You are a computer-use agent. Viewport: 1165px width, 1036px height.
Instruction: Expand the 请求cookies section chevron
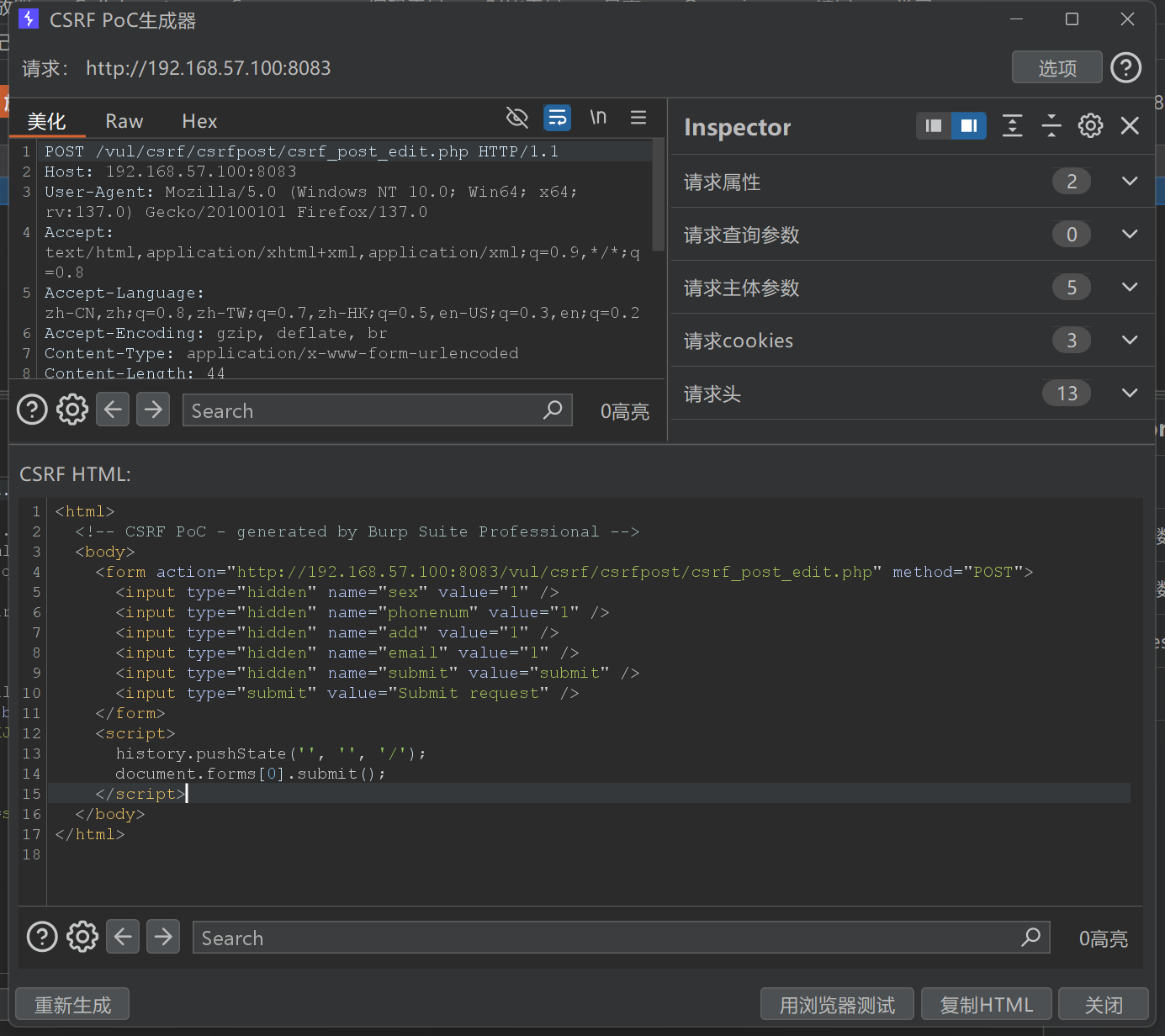pyautogui.click(x=1130, y=341)
